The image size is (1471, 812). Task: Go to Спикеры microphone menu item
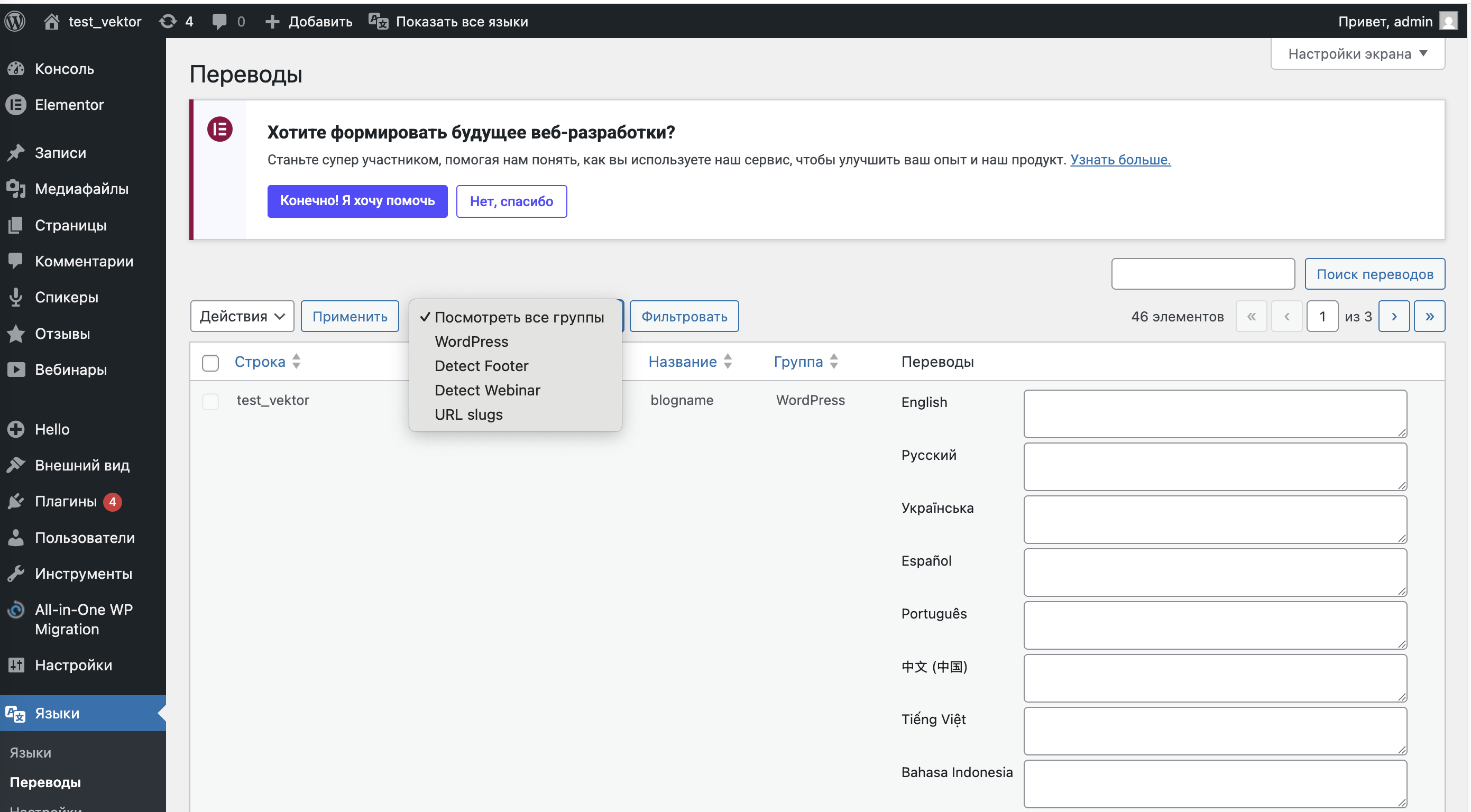66,297
